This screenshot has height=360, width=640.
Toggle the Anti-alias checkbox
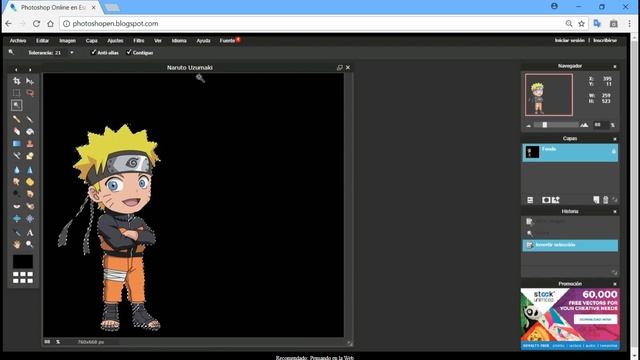[x=93, y=52]
